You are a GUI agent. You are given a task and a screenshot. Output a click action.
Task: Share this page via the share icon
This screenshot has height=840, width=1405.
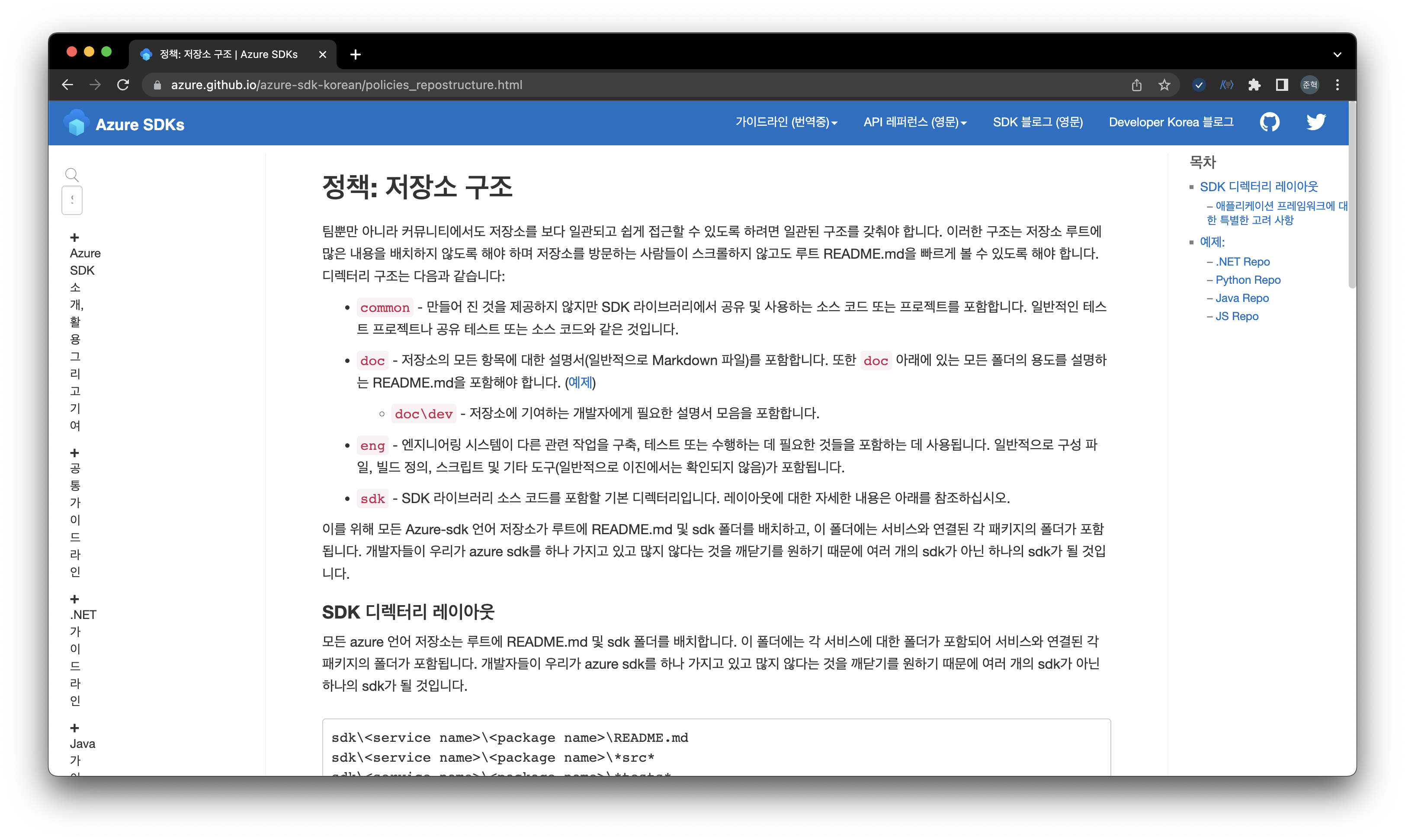(x=1137, y=85)
